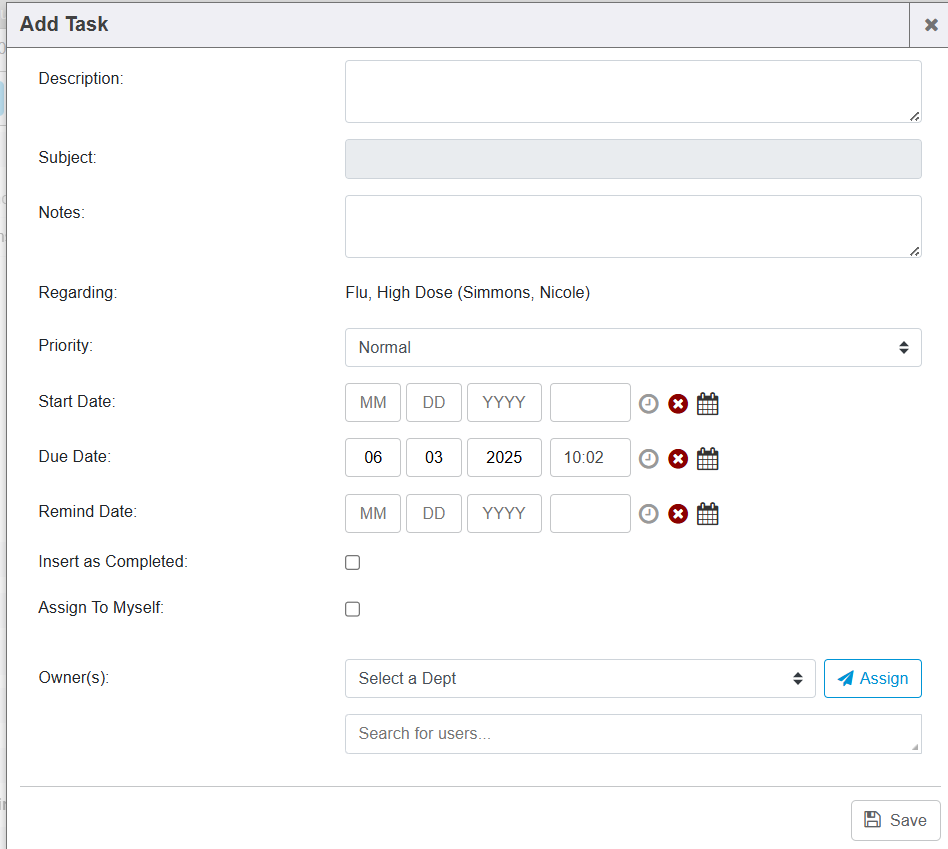Enable Assign To Myself checkbox
The height and width of the screenshot is (849, 948).
(x=353, y=609)
